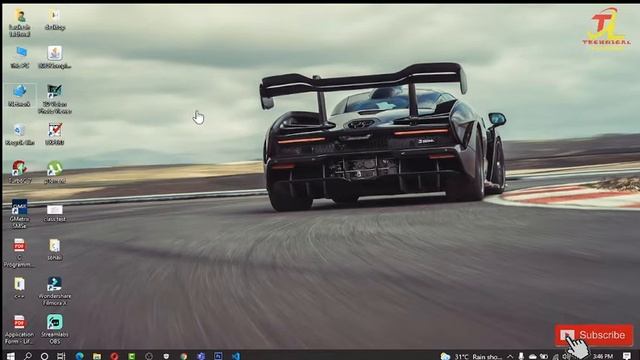This screenshot has height=360, width=640.
Task: Open Task View on the taskbar
Action: [61, 356]
